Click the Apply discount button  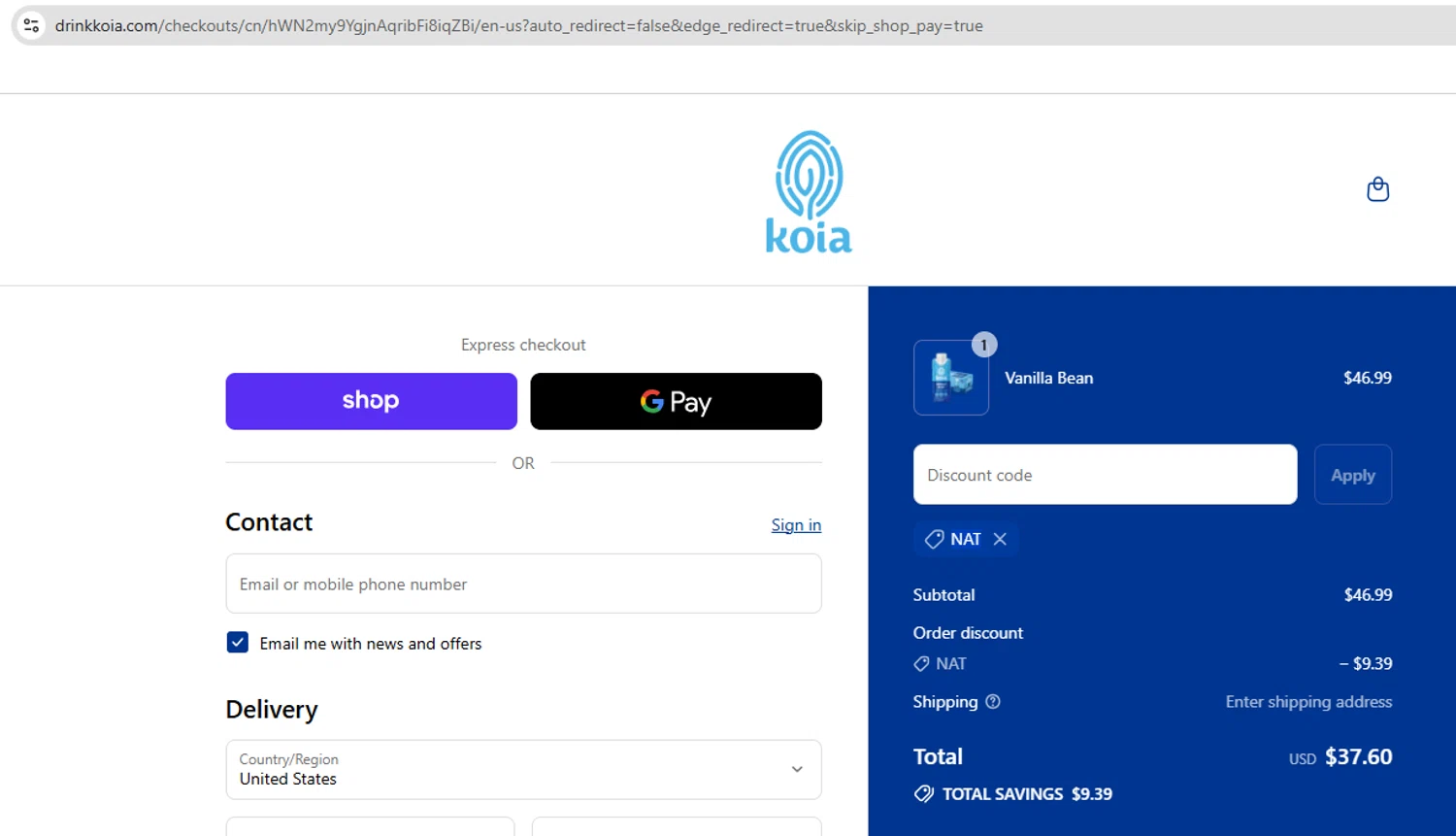coord(1353,475)
